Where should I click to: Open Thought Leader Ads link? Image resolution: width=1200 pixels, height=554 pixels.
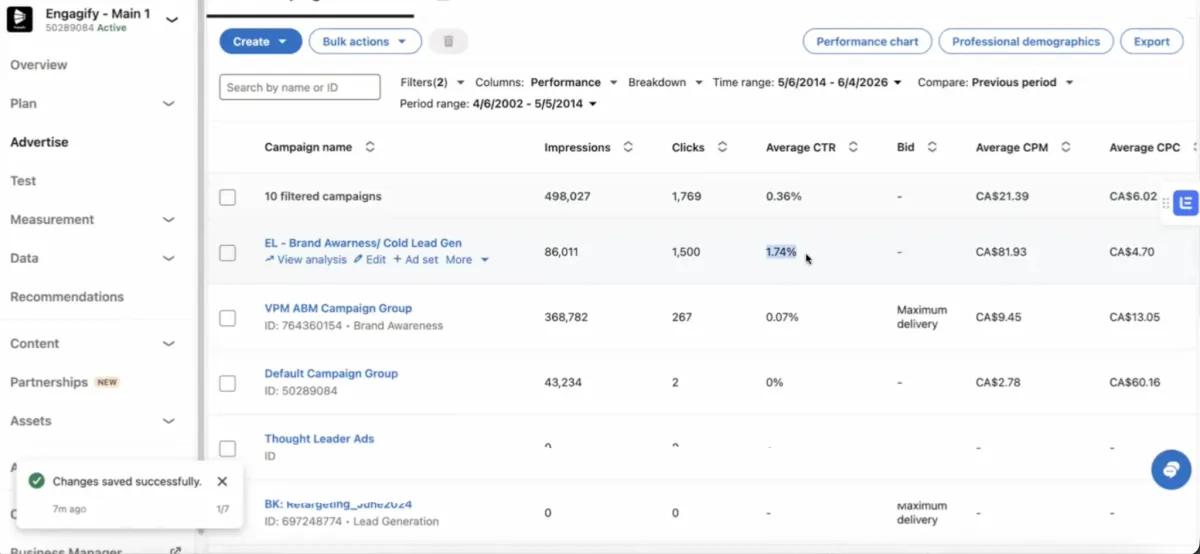319,438
